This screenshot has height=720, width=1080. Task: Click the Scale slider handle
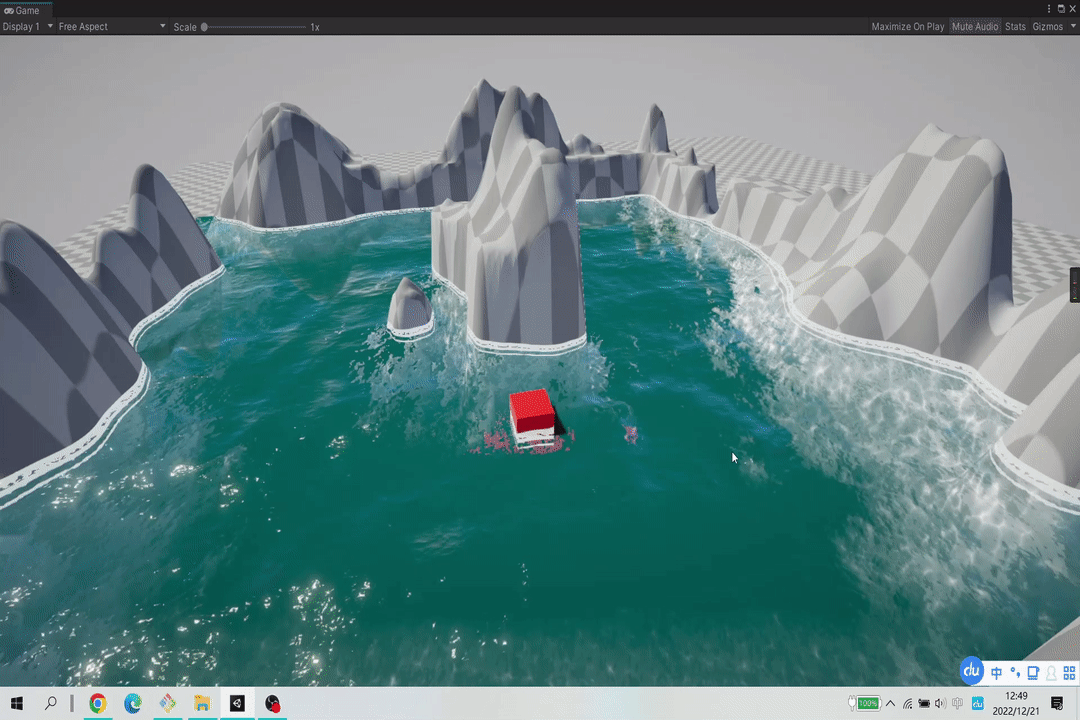pyautogui.click(x=205, y=27)
